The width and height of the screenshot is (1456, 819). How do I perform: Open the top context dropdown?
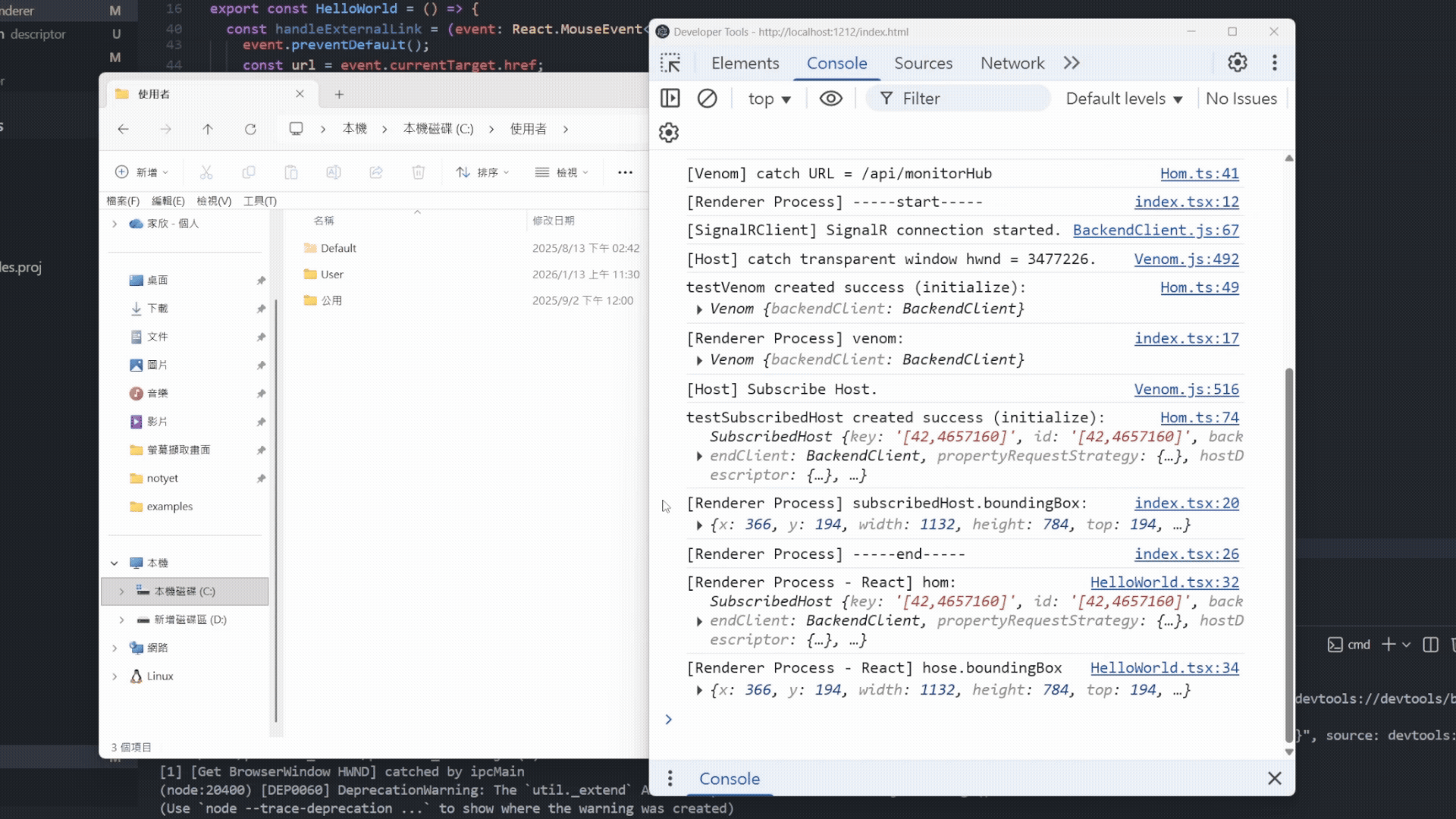(769, 99)
